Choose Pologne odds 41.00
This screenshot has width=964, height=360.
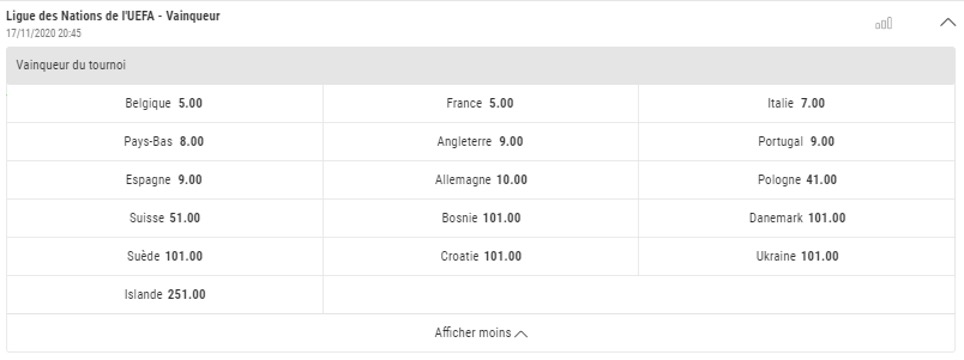(x=797, y=179)
